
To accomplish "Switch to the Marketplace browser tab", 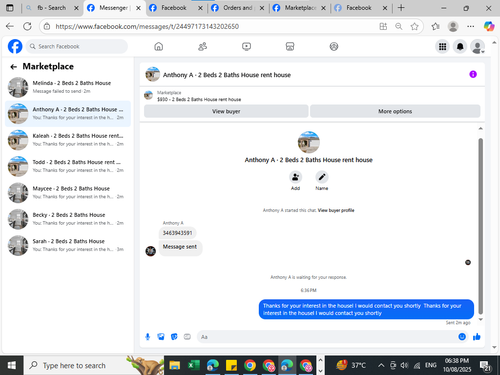I will click(x=300, y=8).
